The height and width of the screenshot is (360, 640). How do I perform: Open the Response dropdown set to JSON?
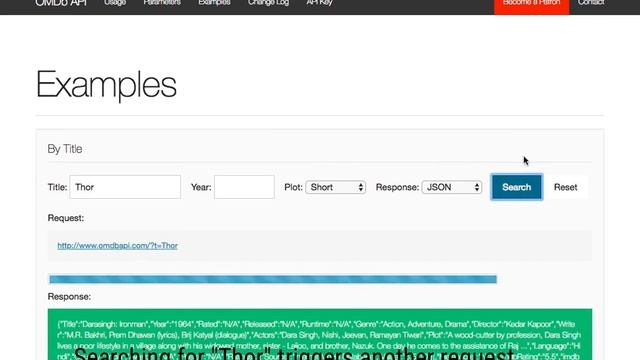(x=451, y=187)
